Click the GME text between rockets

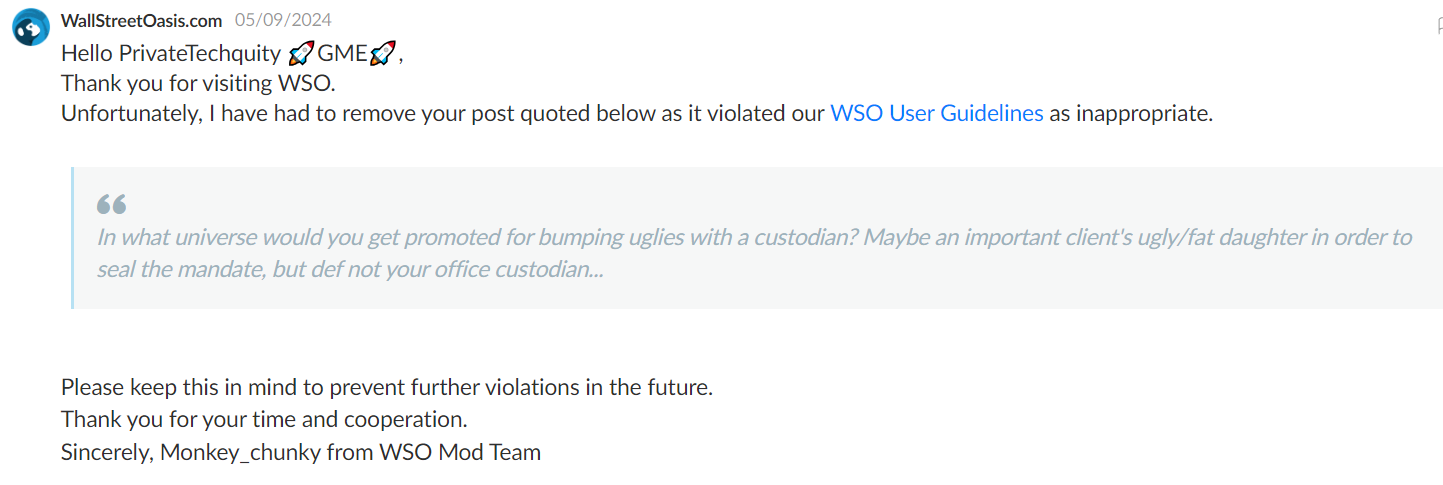[x=342, y=54]
